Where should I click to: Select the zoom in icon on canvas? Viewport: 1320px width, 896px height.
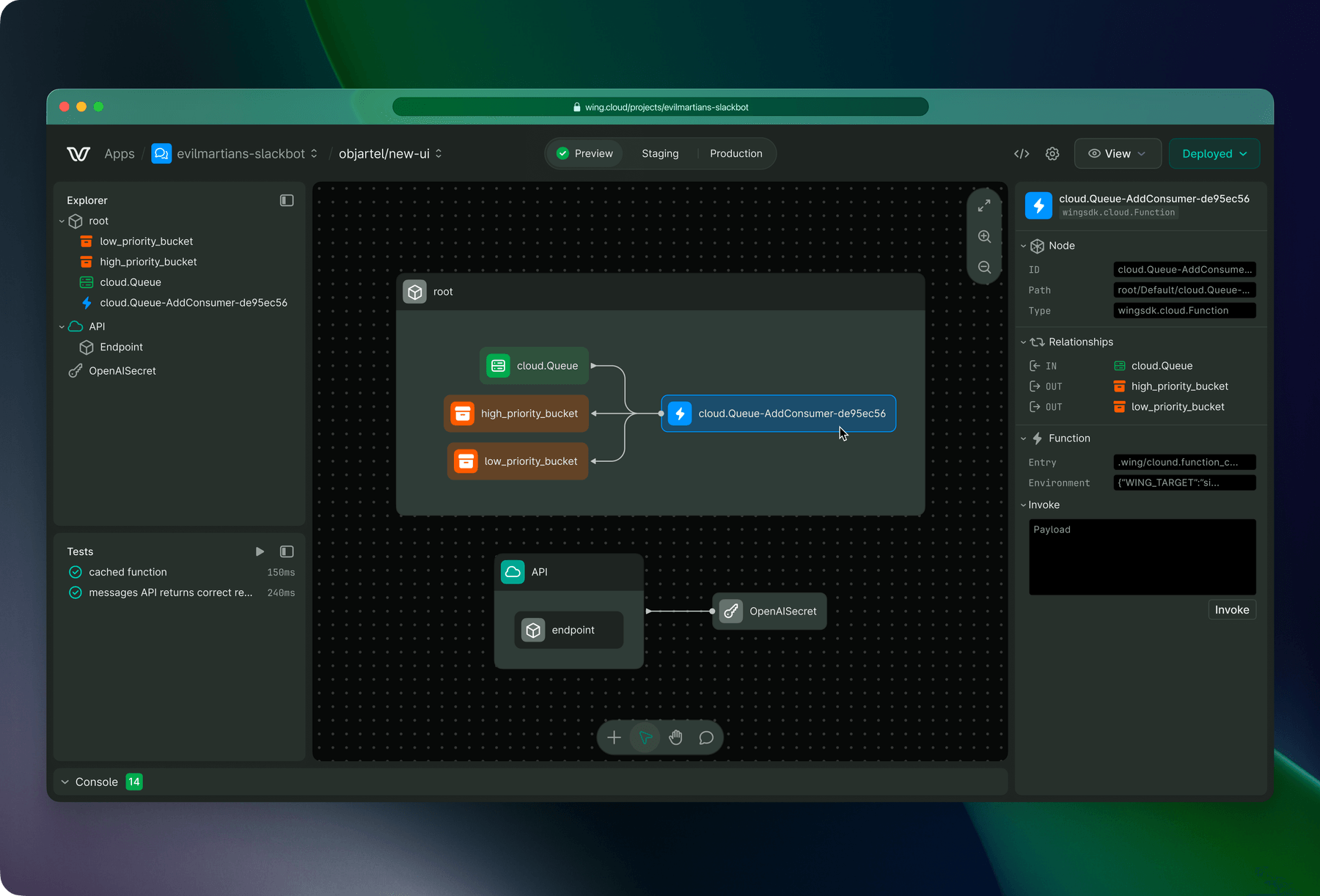[984, 236]
